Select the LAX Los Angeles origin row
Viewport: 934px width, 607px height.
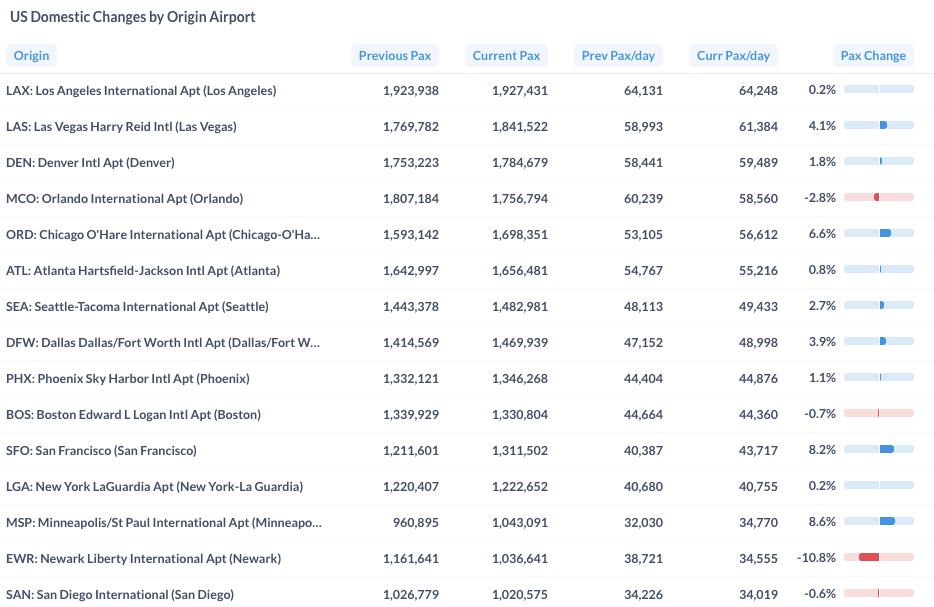coord(467,91)
